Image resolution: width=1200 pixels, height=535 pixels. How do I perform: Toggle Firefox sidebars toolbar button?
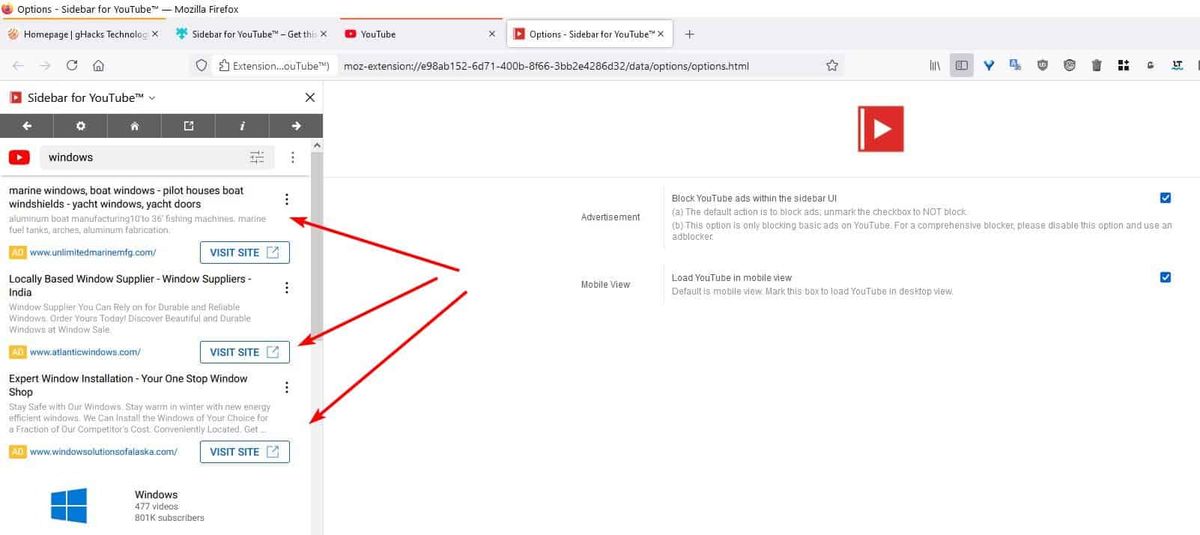(961, 65)
